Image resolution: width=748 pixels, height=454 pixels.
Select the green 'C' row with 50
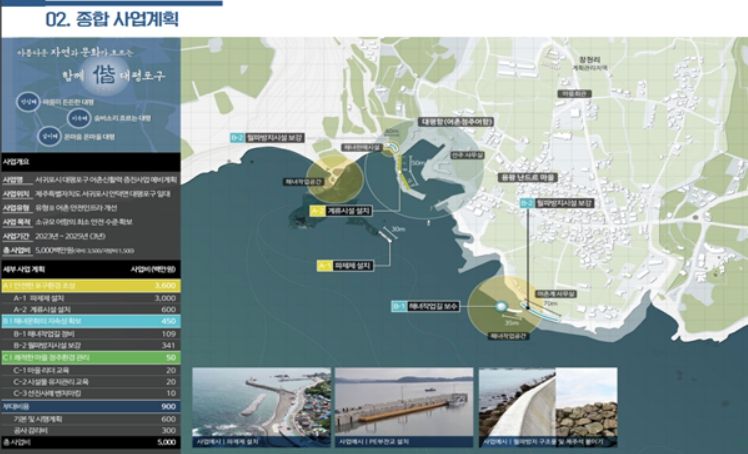tap(91, 358)
